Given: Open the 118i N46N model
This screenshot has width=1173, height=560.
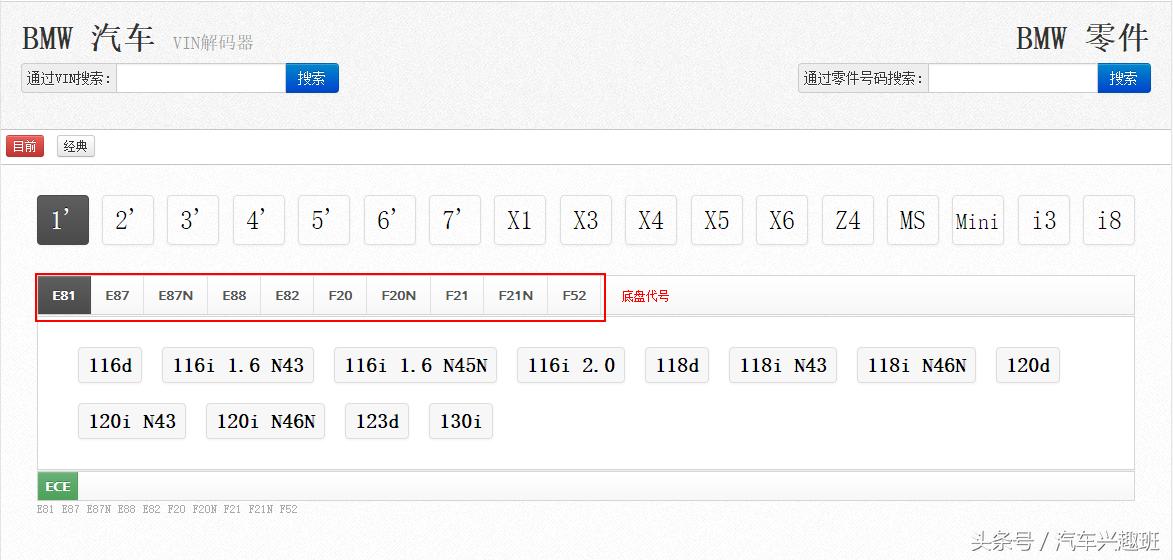Looking at the screenshot, I should [x=916, y=366].
